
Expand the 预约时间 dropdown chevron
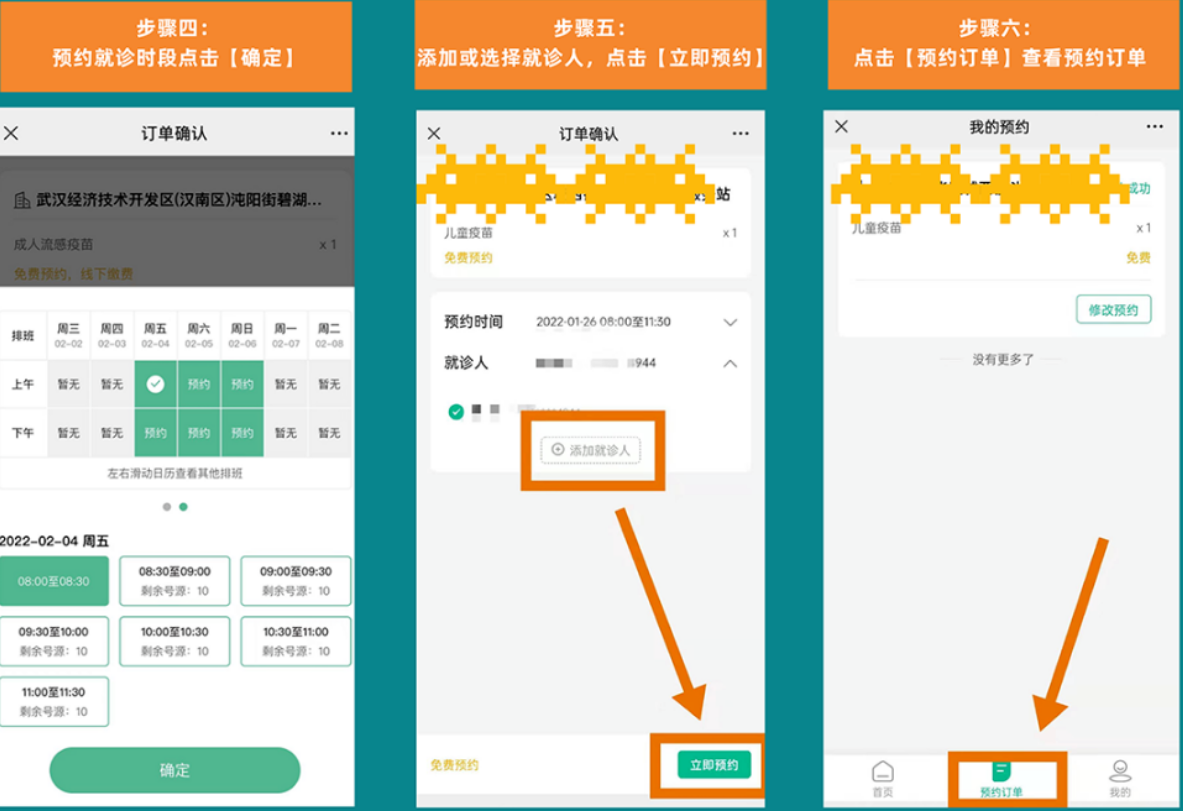click(x=730, y=322)
